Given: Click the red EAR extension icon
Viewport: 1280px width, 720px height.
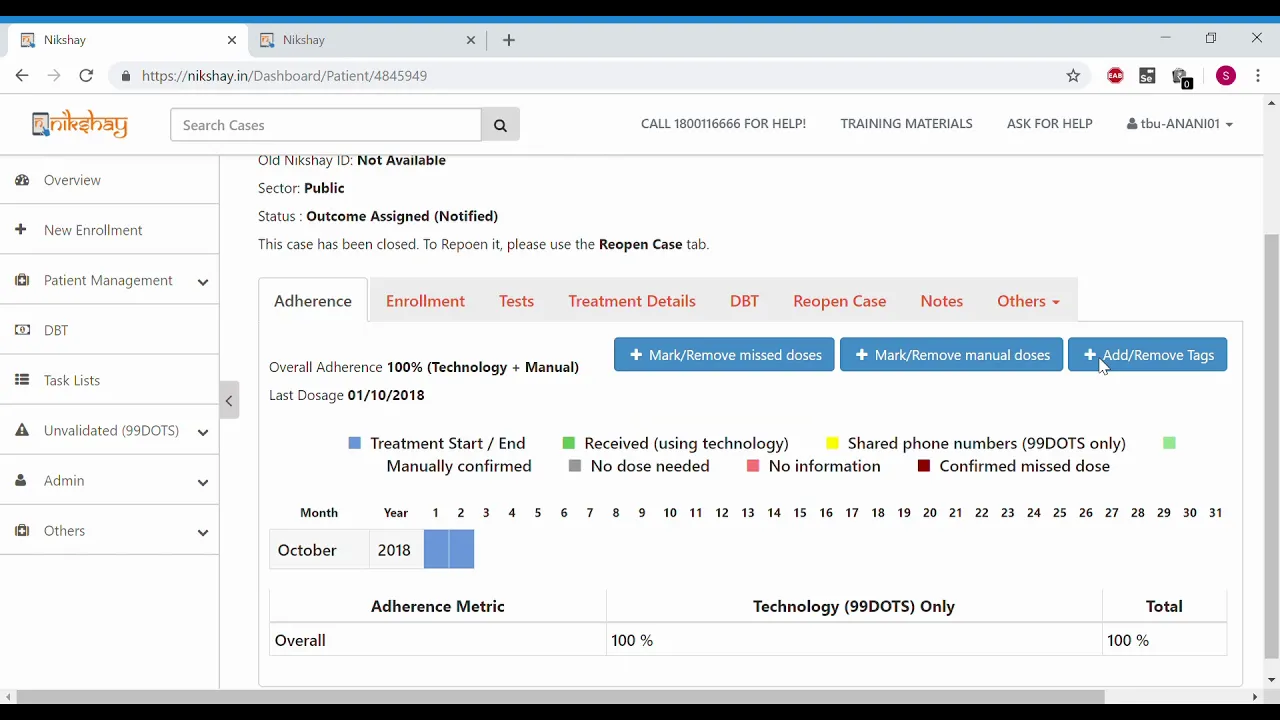Looking at the screenshot, I should pyautogui.click(x=1115, y=76).
